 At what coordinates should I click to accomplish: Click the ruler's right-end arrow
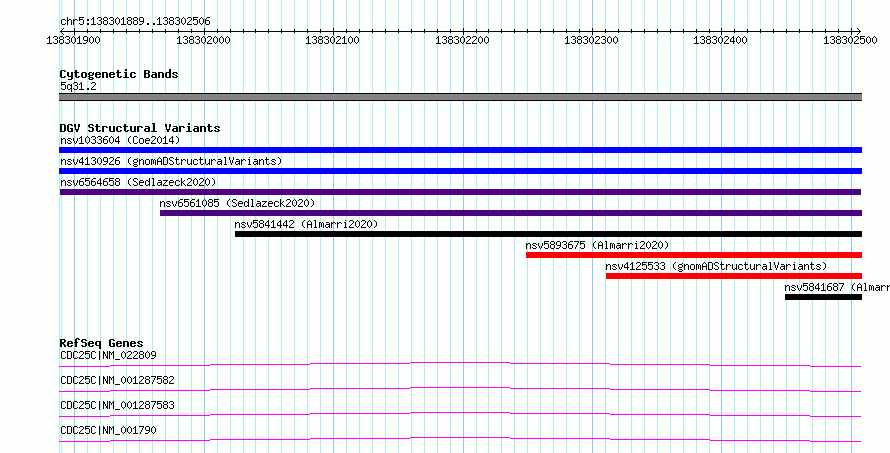[858, 31]
